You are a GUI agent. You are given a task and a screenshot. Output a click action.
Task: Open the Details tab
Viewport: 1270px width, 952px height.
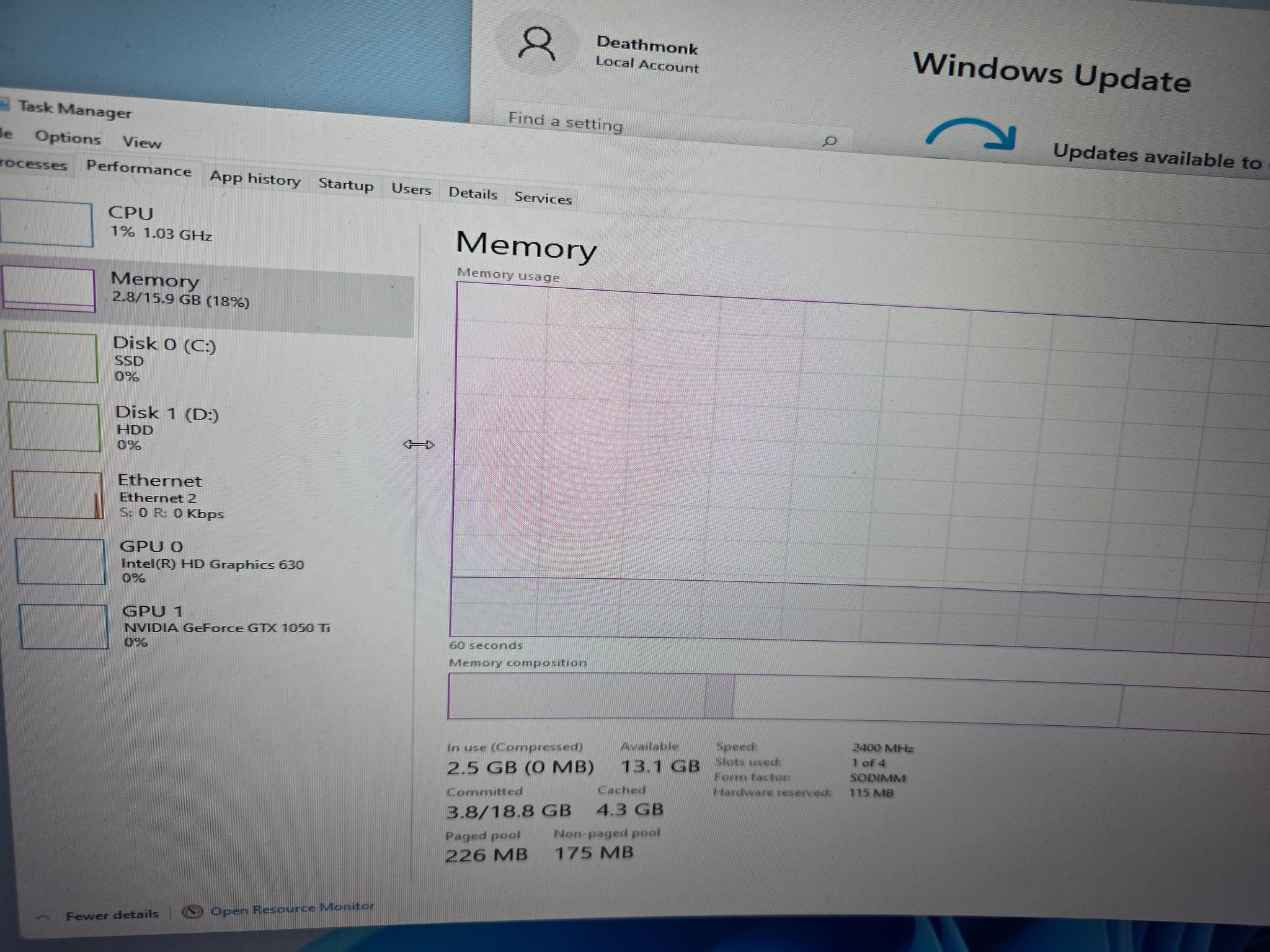[473, 193]
